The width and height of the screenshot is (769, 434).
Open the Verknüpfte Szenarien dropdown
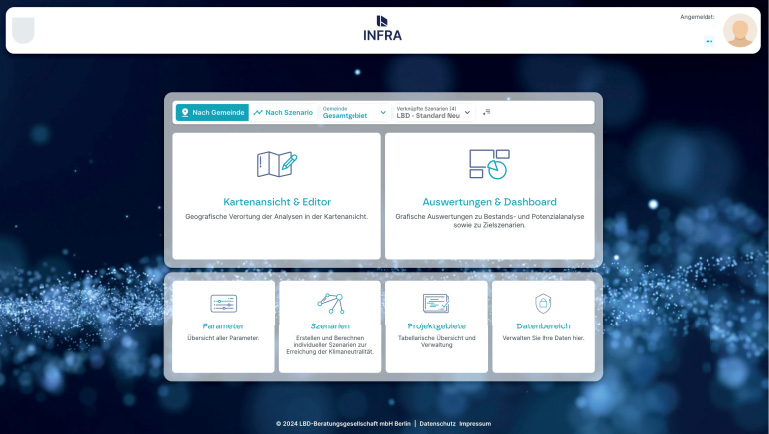pos(433,113)
